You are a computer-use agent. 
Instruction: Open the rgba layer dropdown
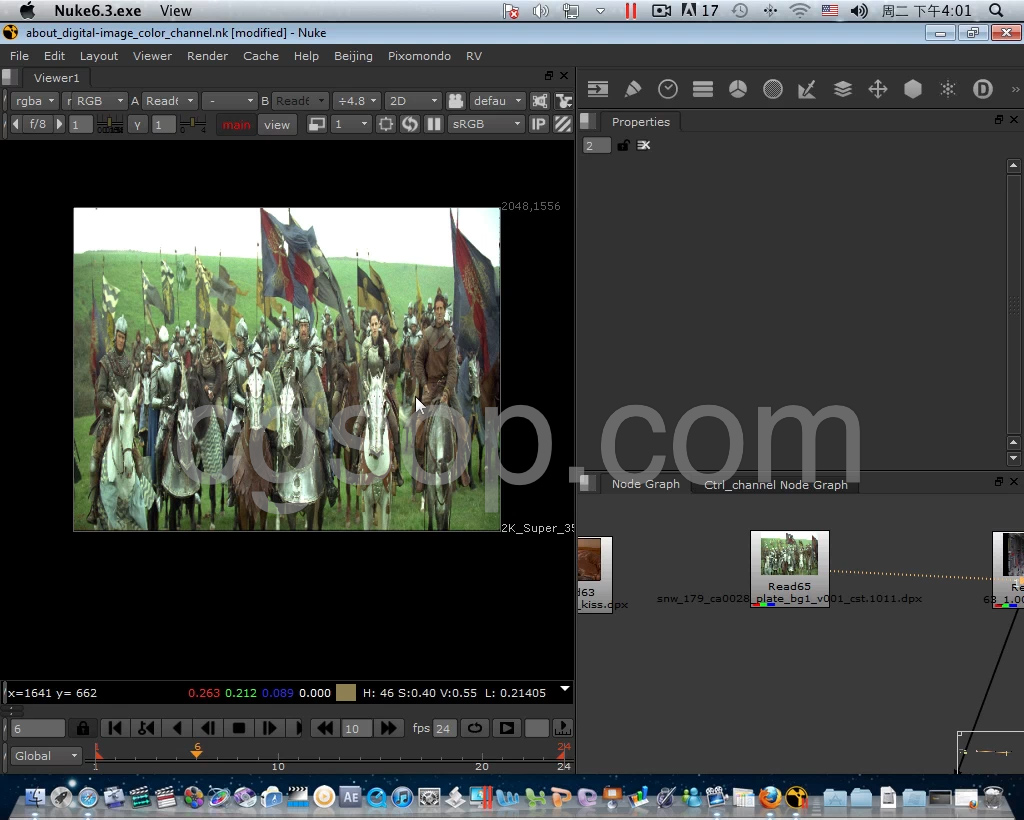(34, 101)
